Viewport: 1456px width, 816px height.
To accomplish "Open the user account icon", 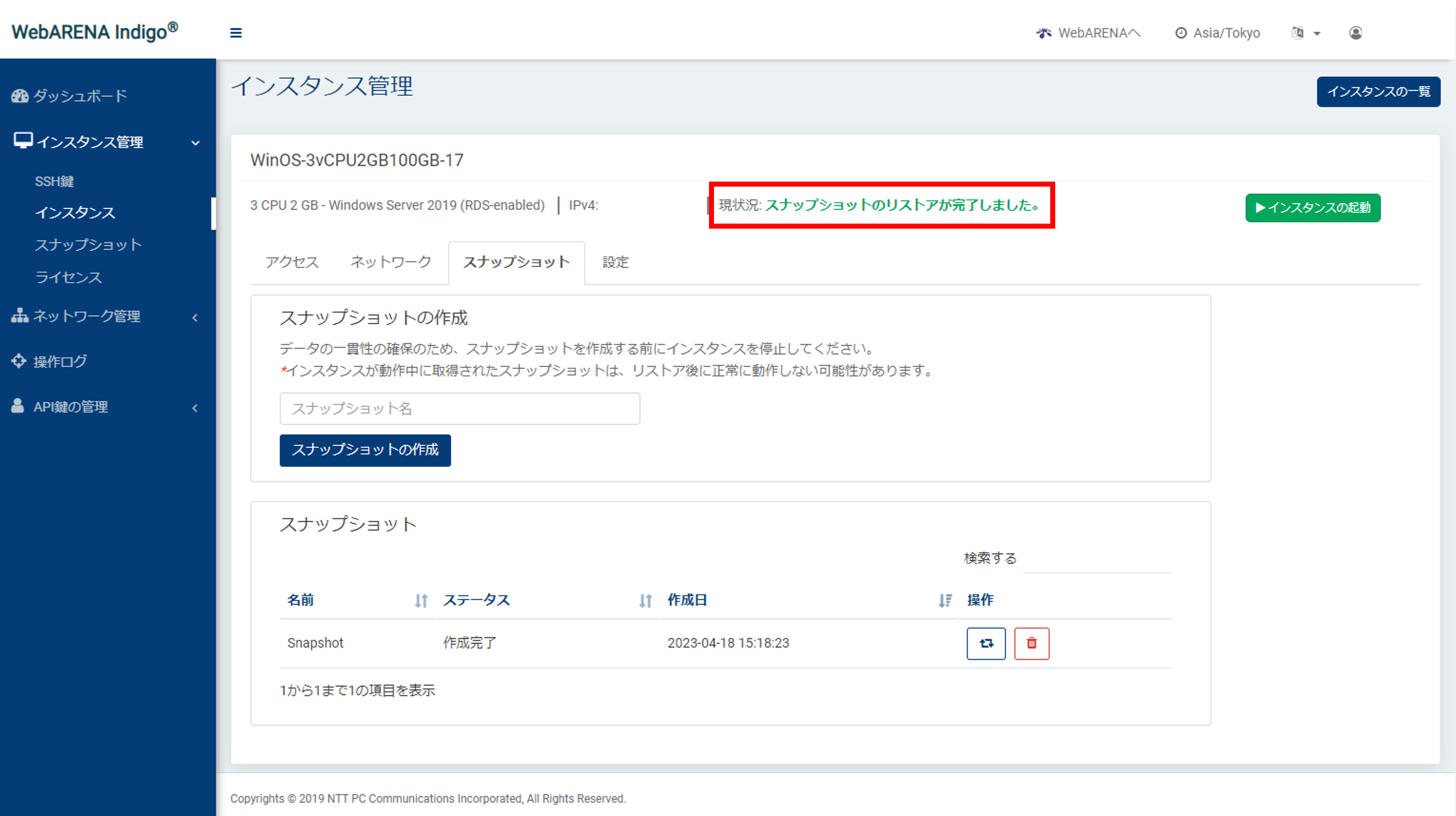I will (1355, 33).
